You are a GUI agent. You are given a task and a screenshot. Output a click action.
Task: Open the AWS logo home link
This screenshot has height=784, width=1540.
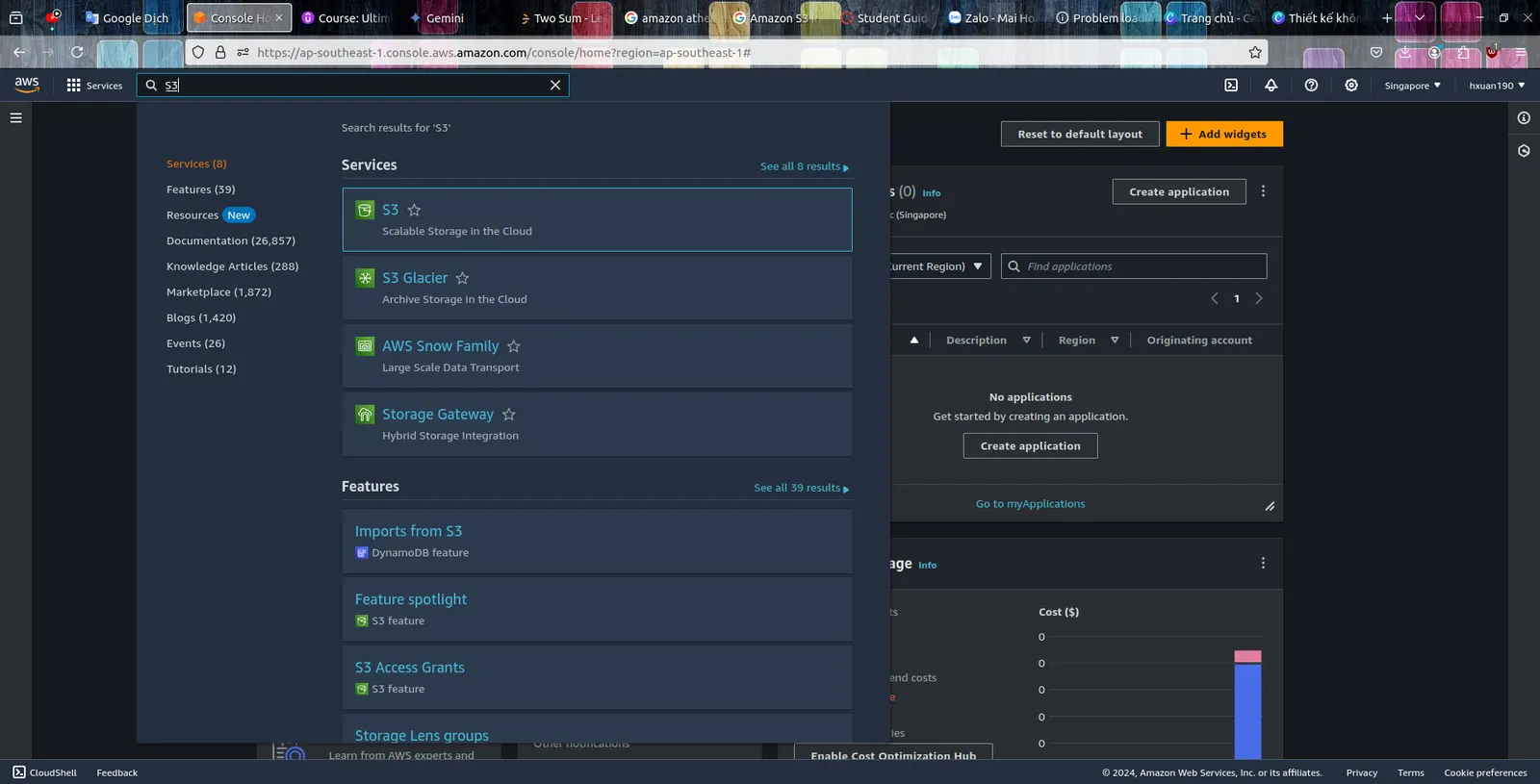pyautogui.click(x=27, y=85)
